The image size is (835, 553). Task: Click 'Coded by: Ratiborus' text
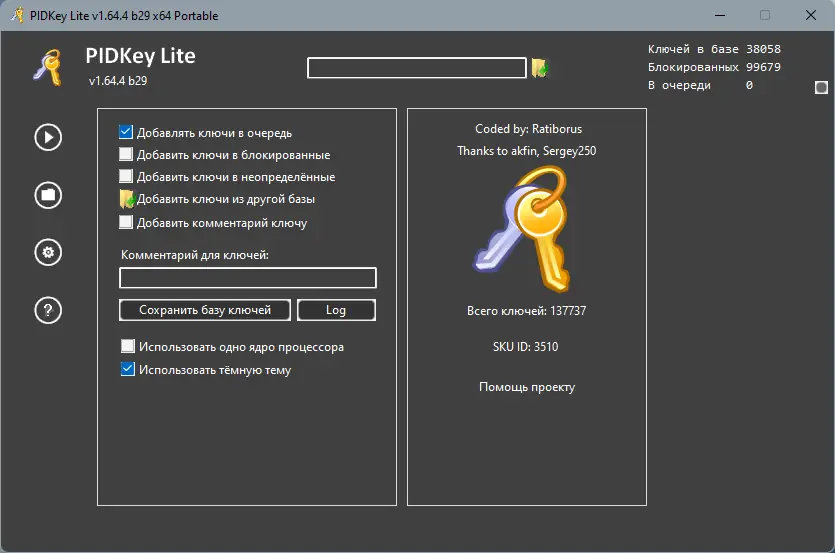pos(528,129)
